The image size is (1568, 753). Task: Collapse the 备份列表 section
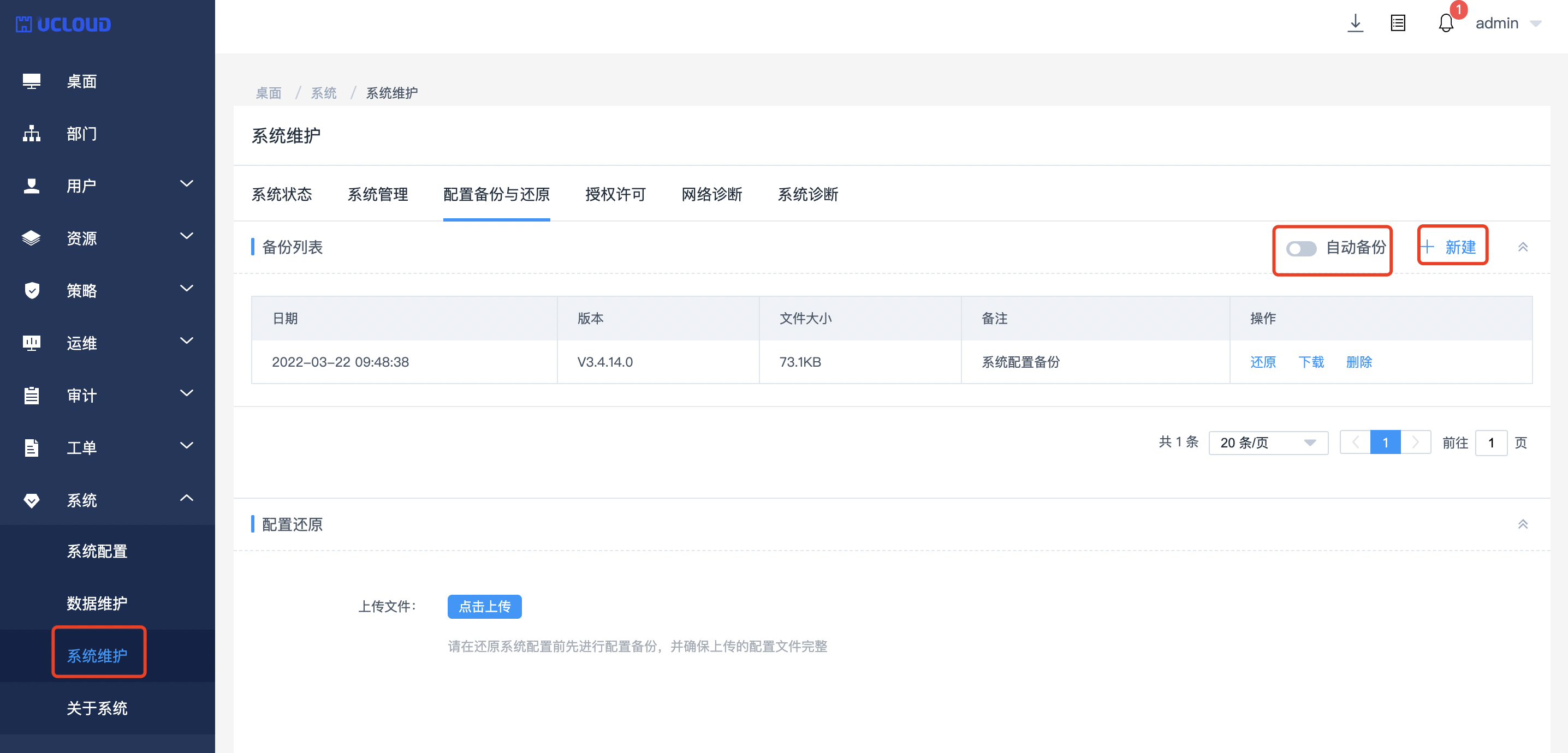coord(1522,247)
